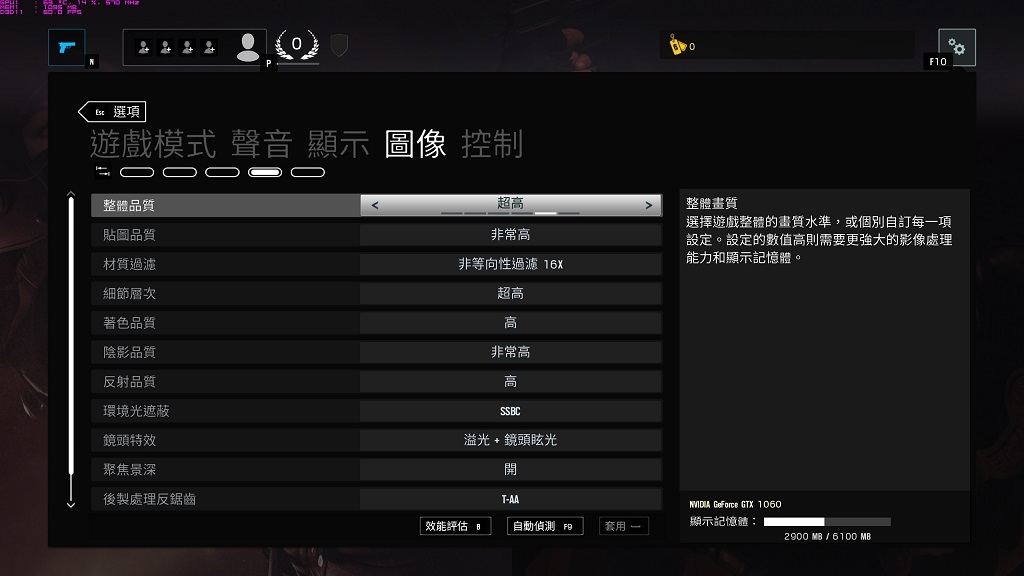Click the scroll down arrow of settings list
This screenshot has height=576, width=1024.
71,504
